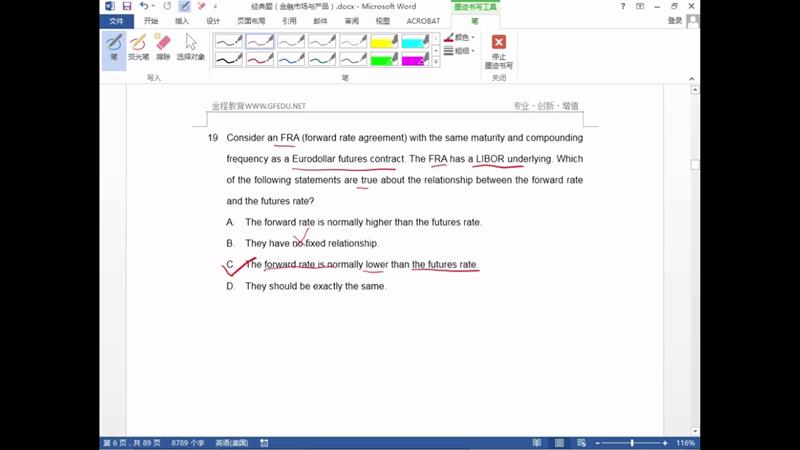This screenshot has height=450, width=800.
Task: Choose the blue pen style, bottom row
Action: pos(291,59)
